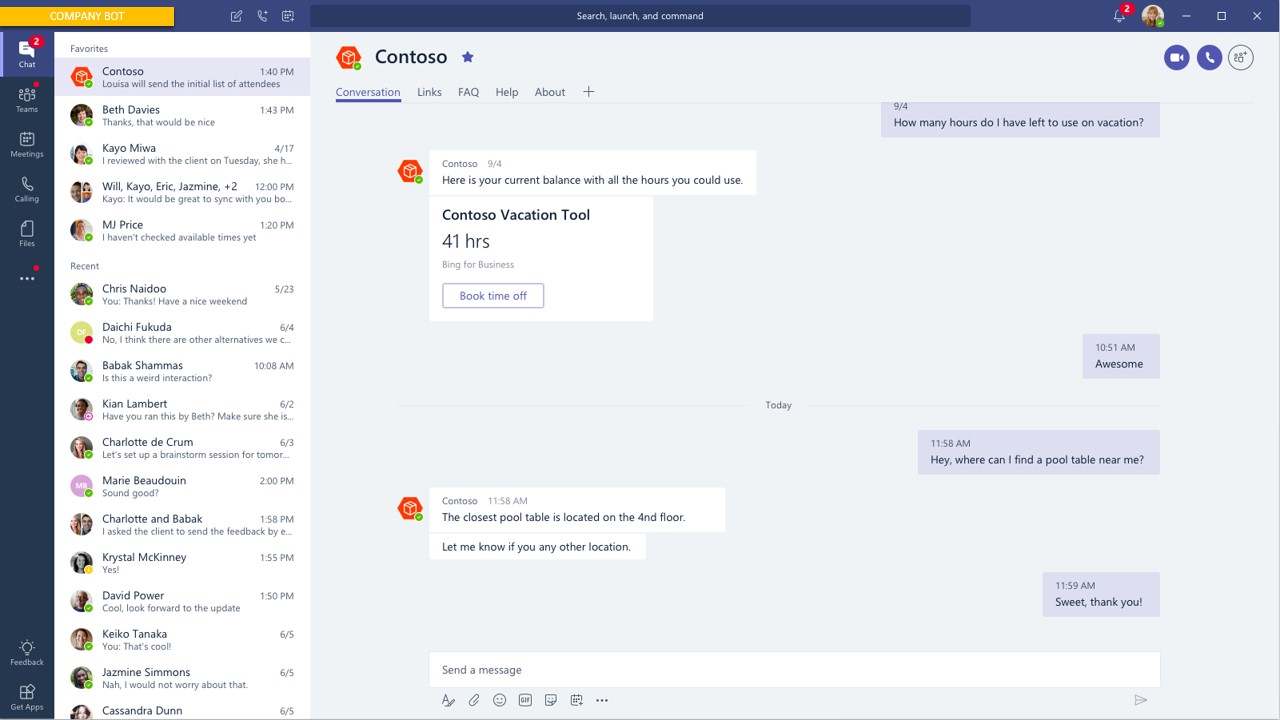The image size is (1280, 720).
Task: Open the emoji picker
Action: [499, 700]
